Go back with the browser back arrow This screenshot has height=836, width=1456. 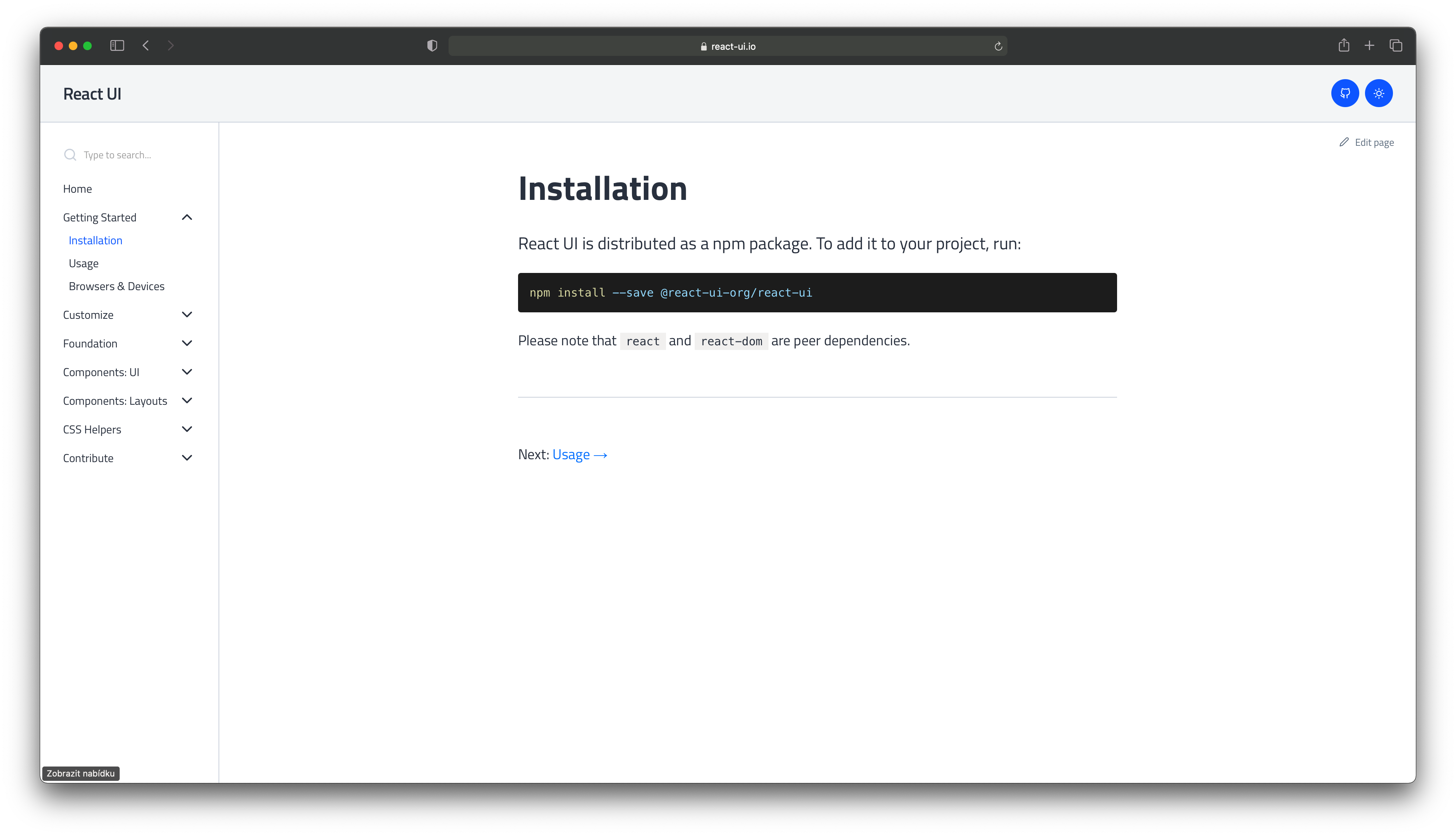pos(146,45)
